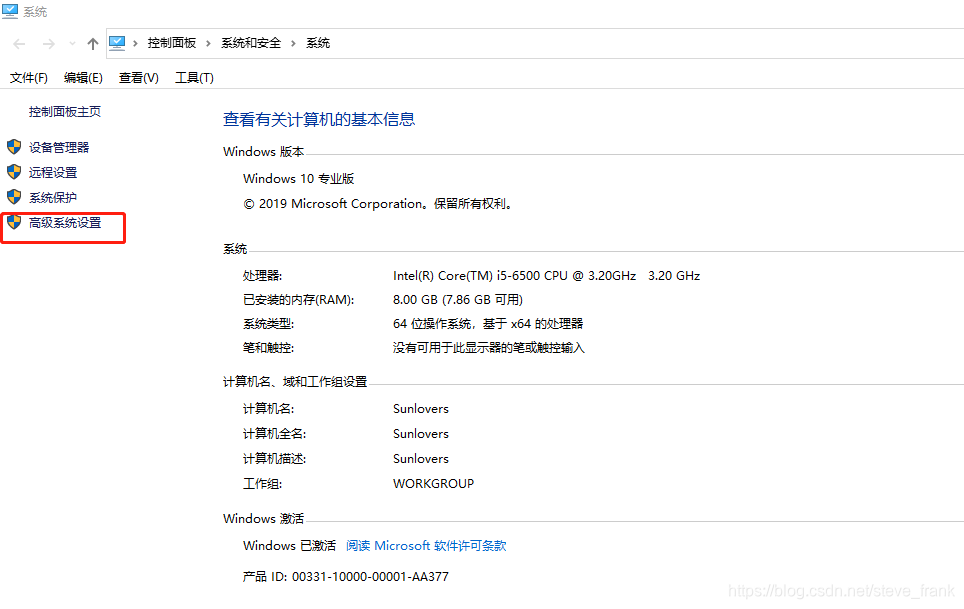Click the 计算机名 value Sunlovers
964x609 pixels.
pos(421,409)
